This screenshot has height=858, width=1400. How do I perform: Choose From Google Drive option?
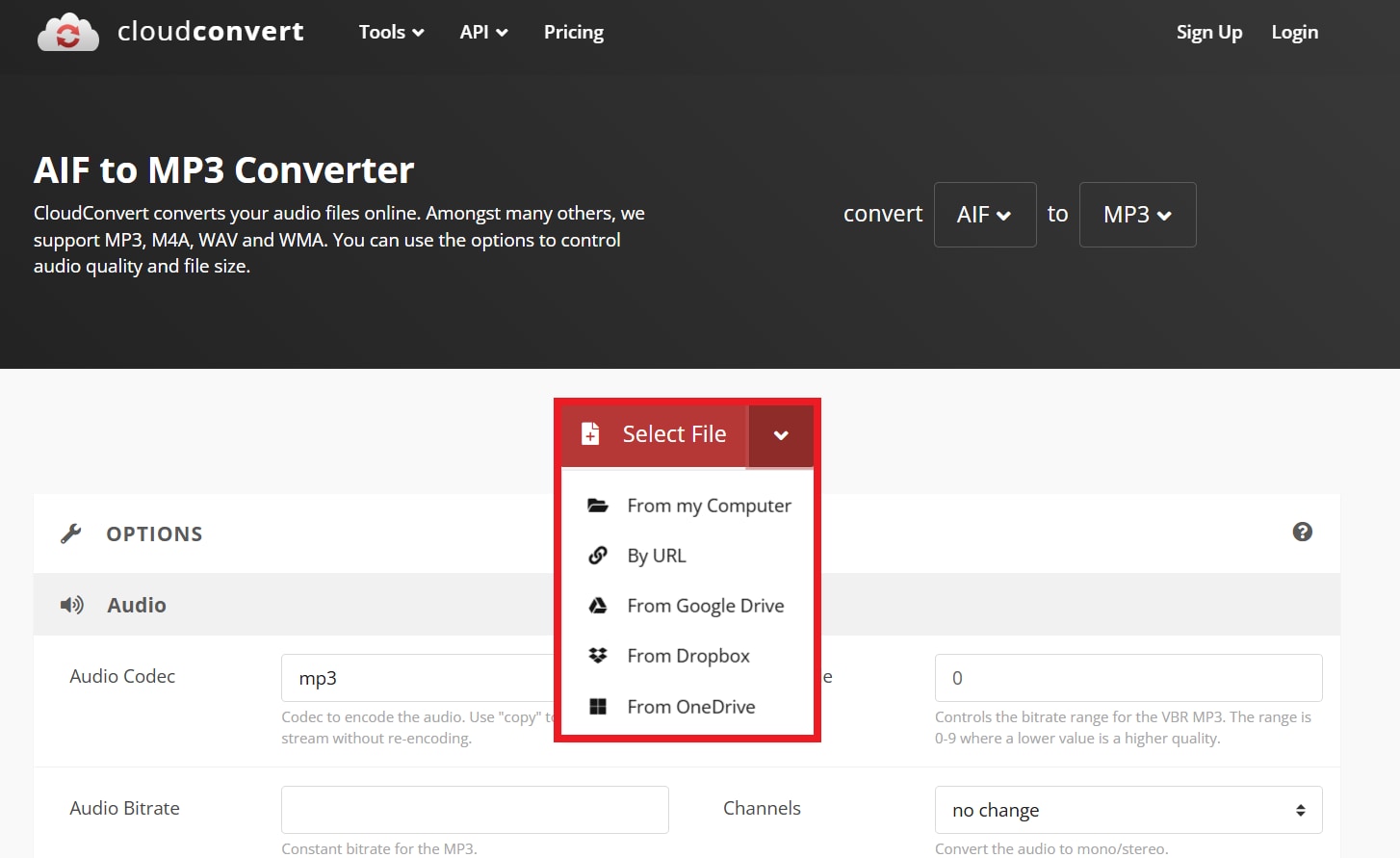pos(687,606)
